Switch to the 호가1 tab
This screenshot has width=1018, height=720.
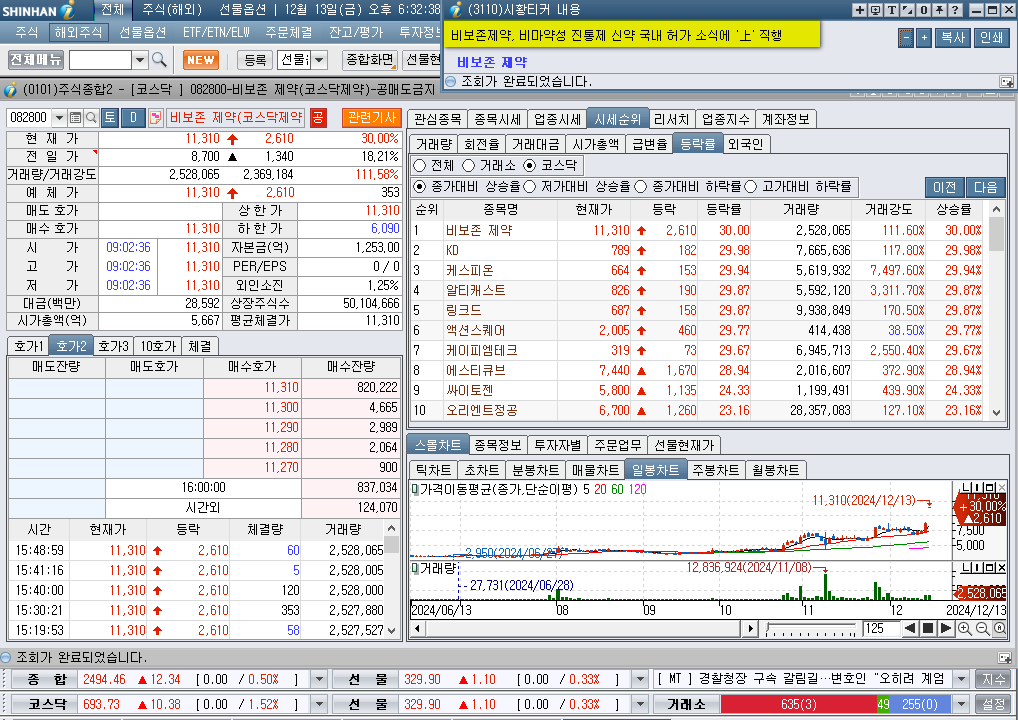click(x=29, y=346)
